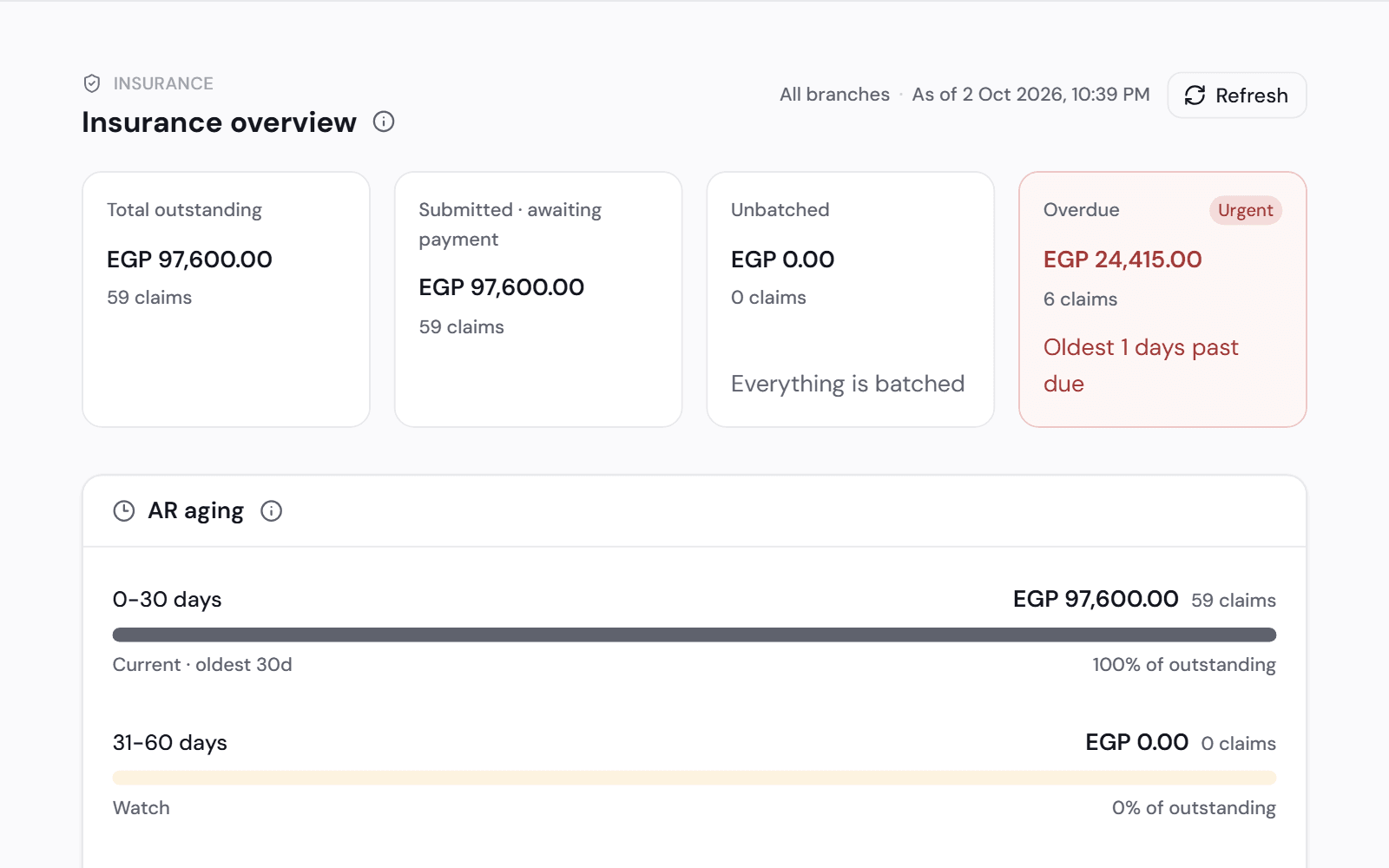Click the Urgent badge on Overdue card
This screenshot has width=1389, height=868.
tap(1245, 210)
